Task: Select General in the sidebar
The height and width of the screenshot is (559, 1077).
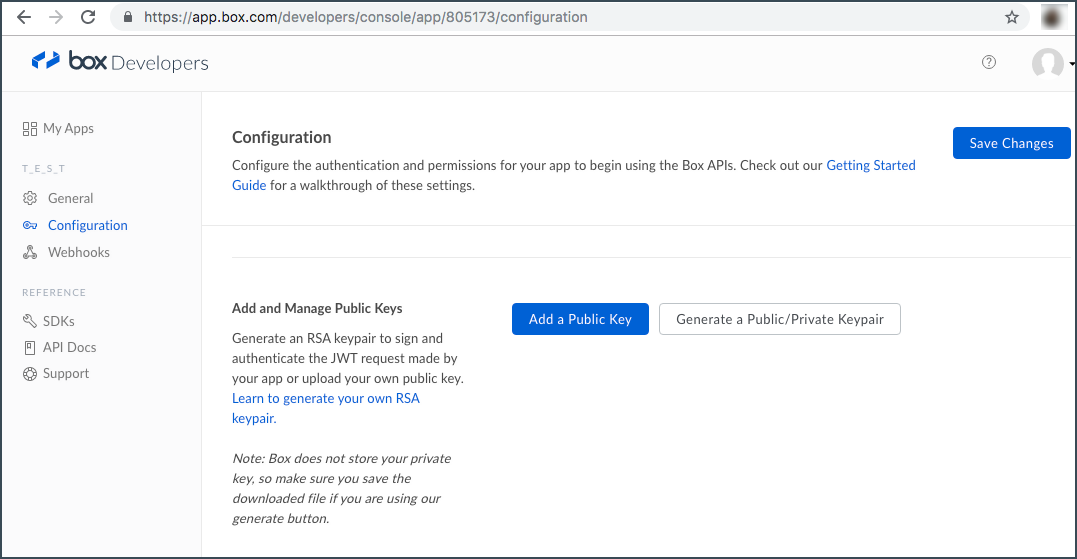Action: (71, 198)
